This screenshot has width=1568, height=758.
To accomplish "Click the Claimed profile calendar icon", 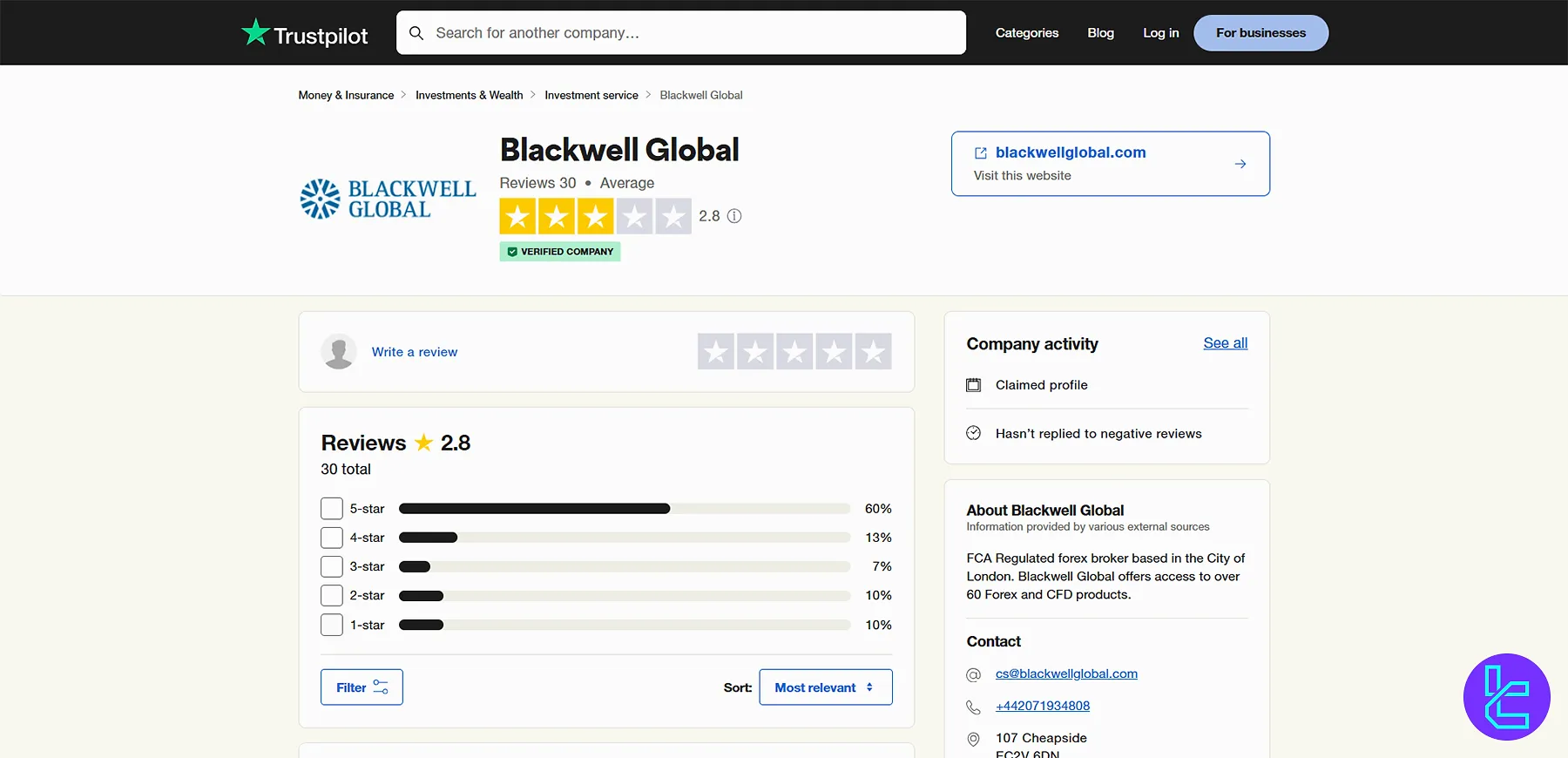I will [974, 385].
